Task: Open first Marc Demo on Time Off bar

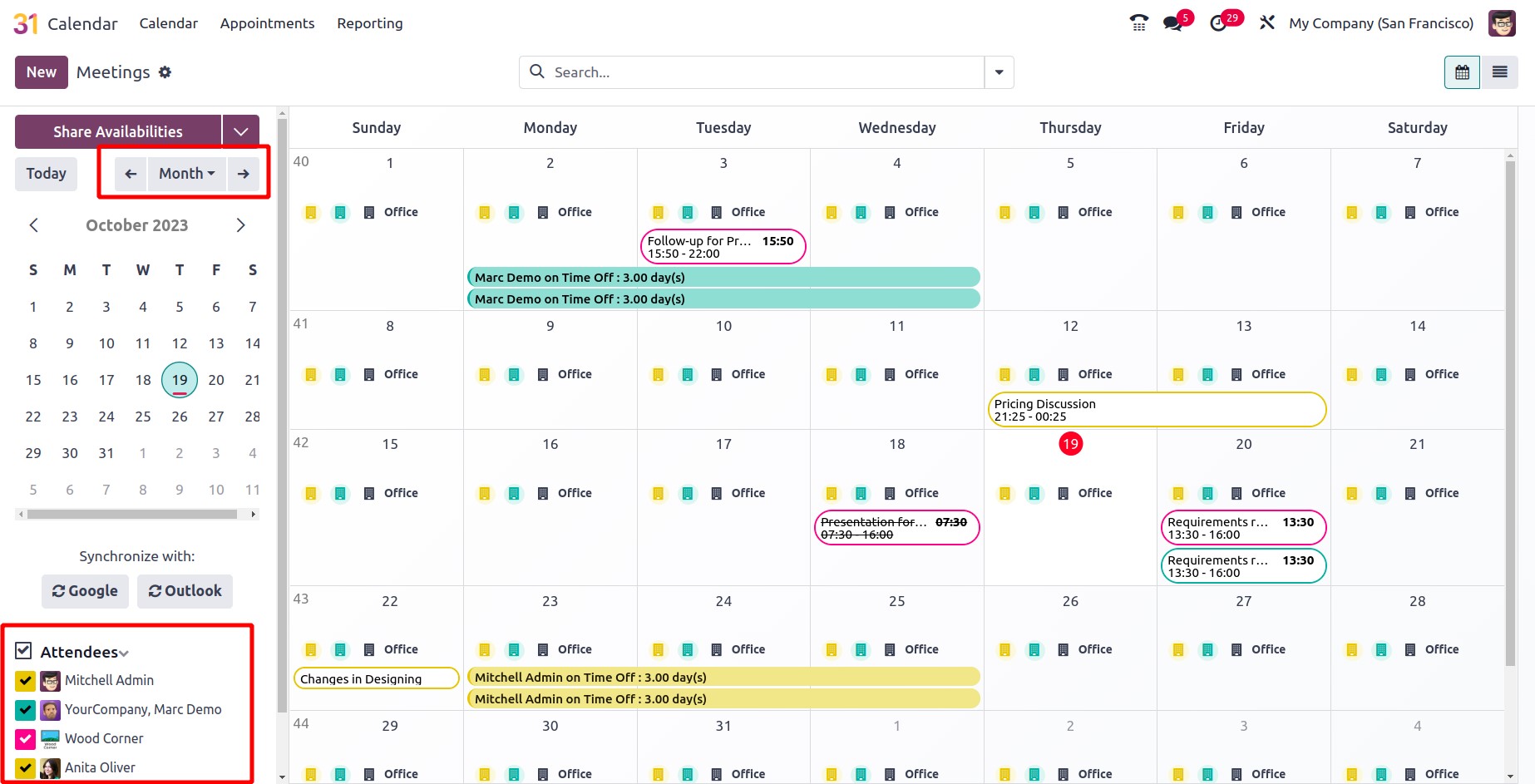Action: (723, 278)
